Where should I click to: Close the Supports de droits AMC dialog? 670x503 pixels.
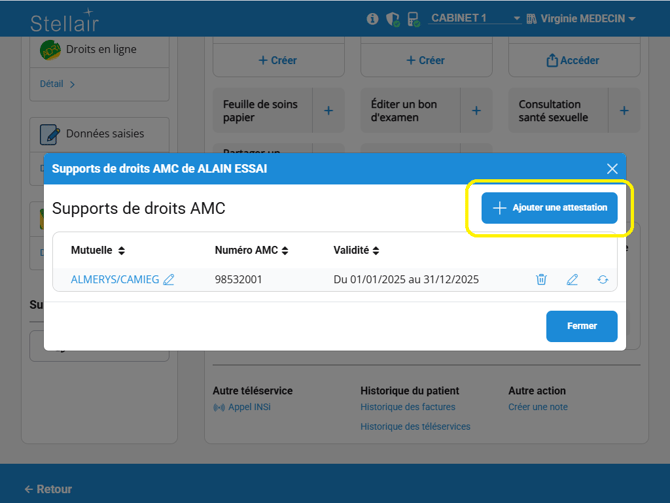(x=612, y=169)
